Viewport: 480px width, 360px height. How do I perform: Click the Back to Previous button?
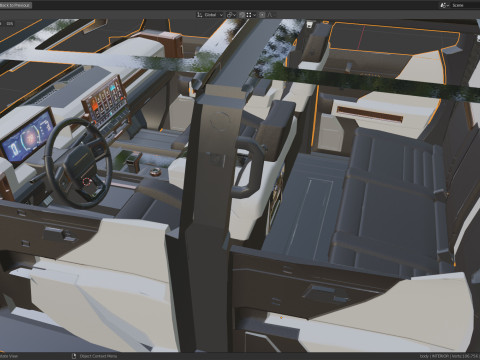point(15,5)
